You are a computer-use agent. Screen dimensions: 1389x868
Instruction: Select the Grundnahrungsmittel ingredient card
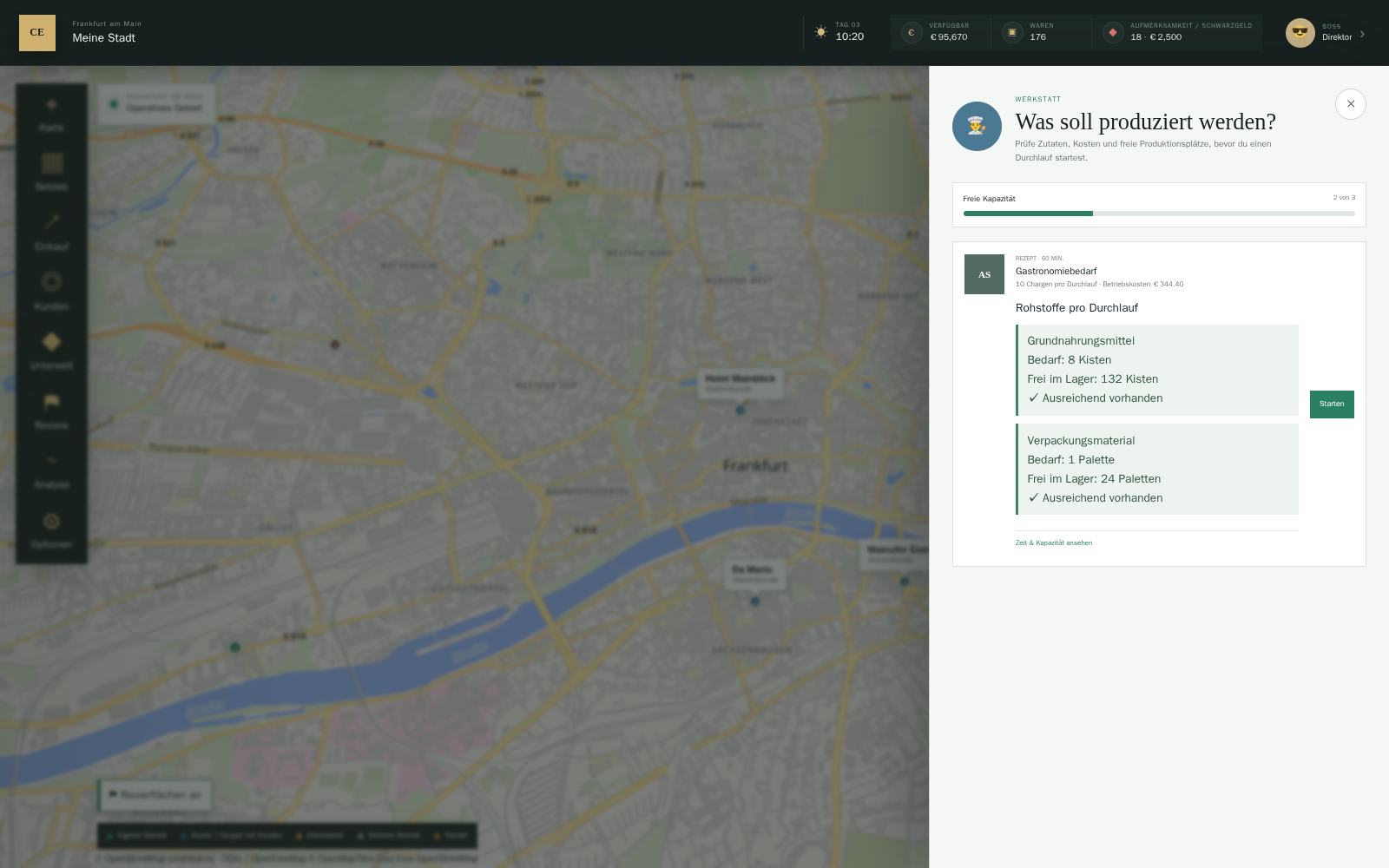1157,371
